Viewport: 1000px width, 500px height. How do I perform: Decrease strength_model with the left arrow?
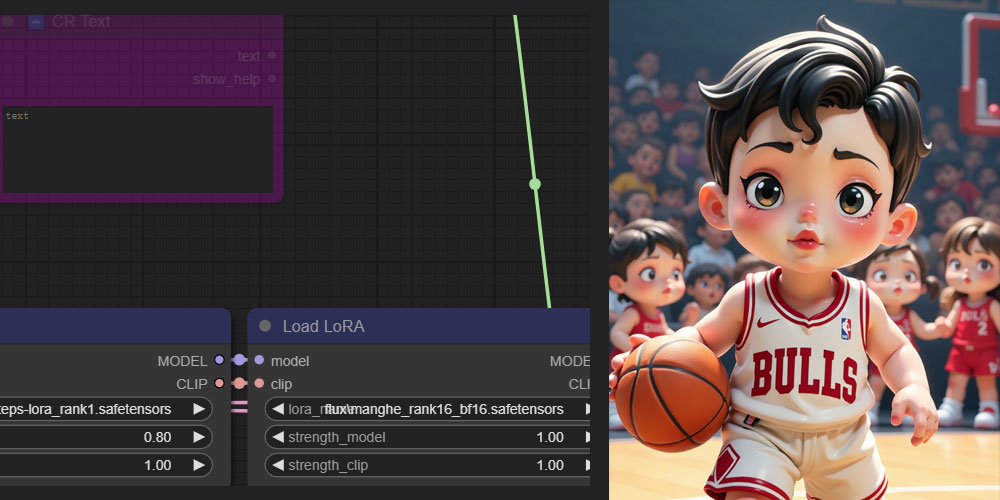[x=277, y=438]
